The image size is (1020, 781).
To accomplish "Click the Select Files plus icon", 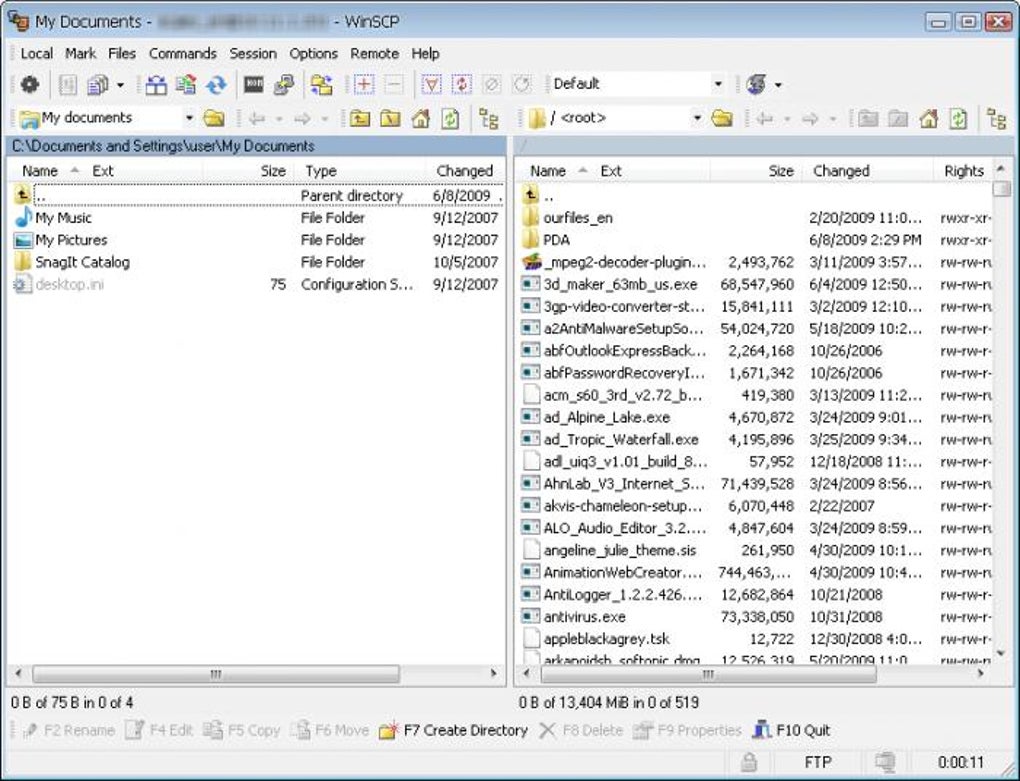I will [x=364, y=85].
